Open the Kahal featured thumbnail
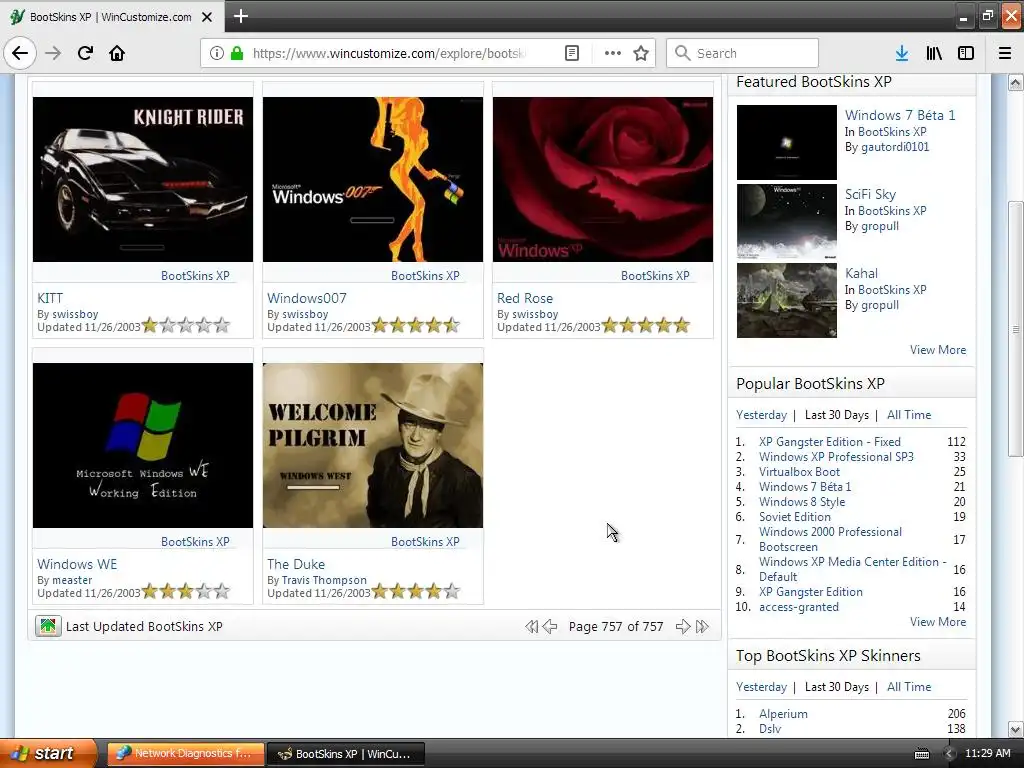The height and width of the screenshot is (768, 1024). click(786, 300)
